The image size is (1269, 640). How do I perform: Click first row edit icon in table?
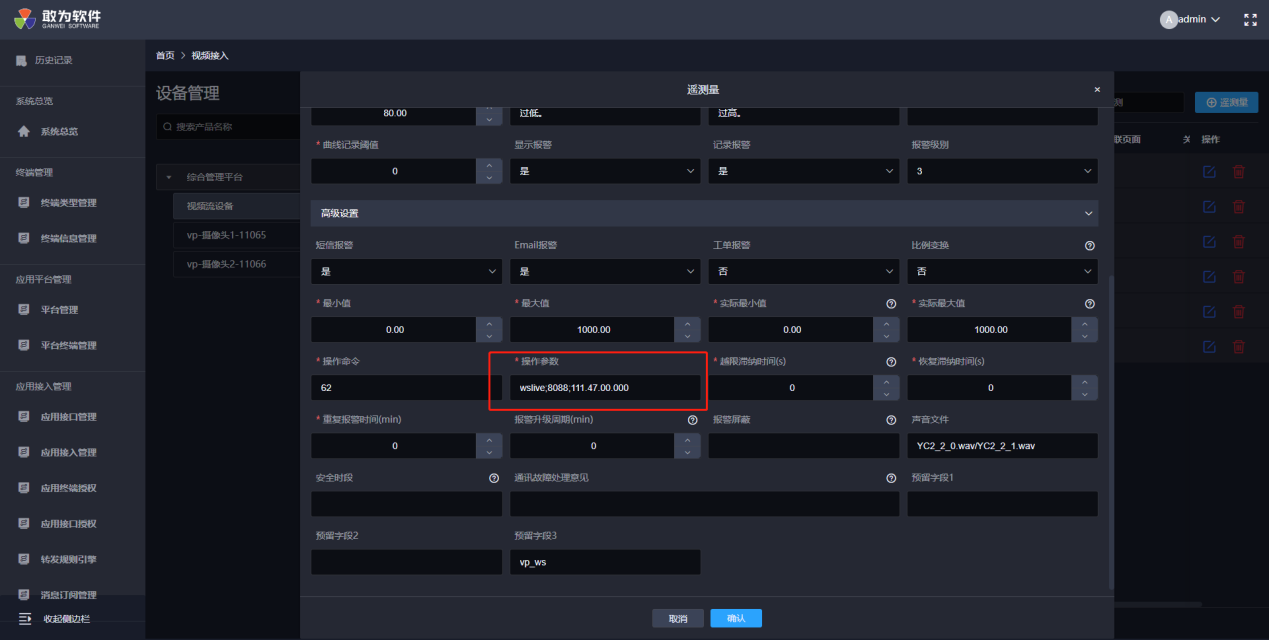point(1209,171)
